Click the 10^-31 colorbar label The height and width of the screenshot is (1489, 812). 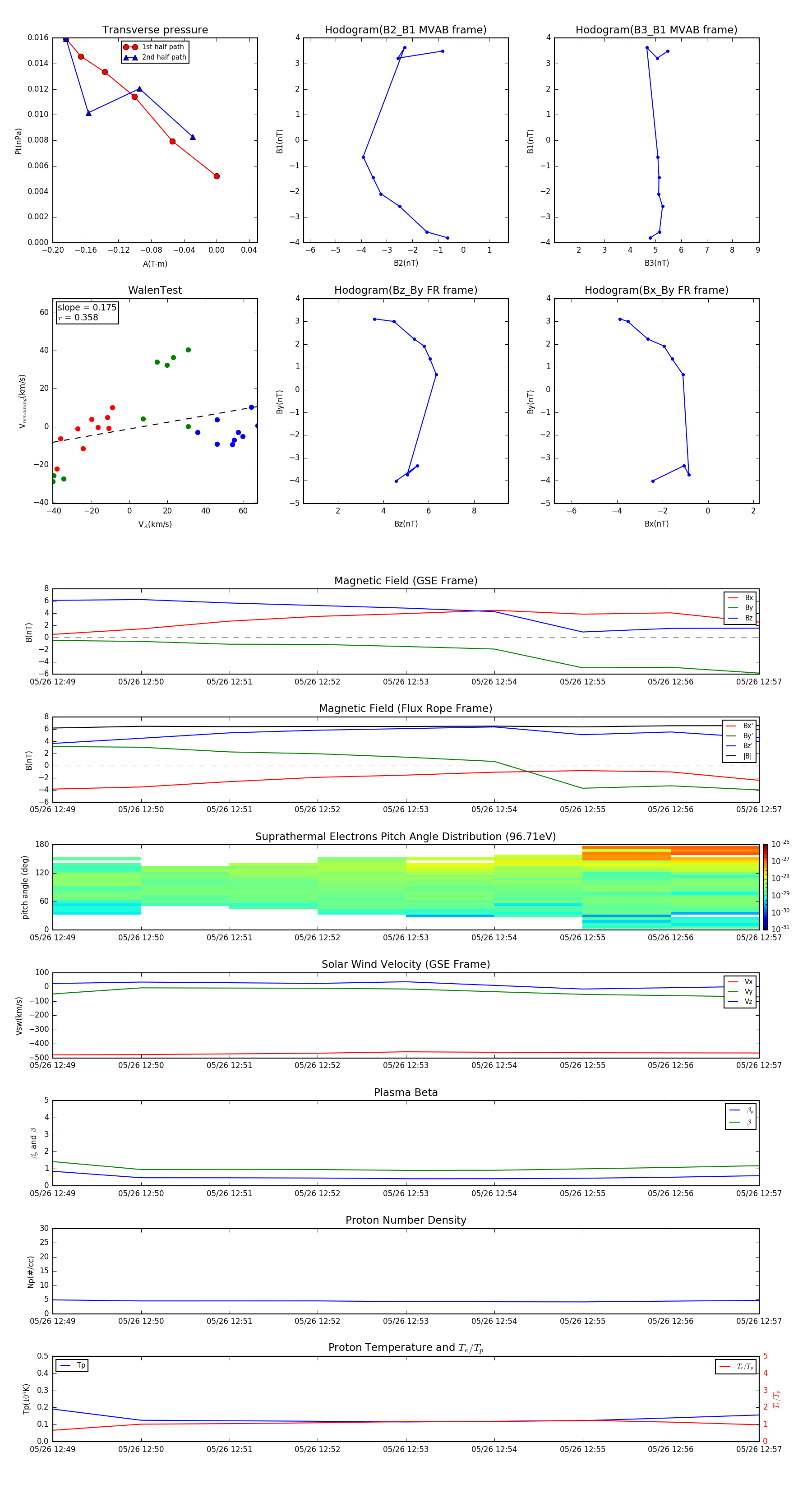(x=780, y=929)
